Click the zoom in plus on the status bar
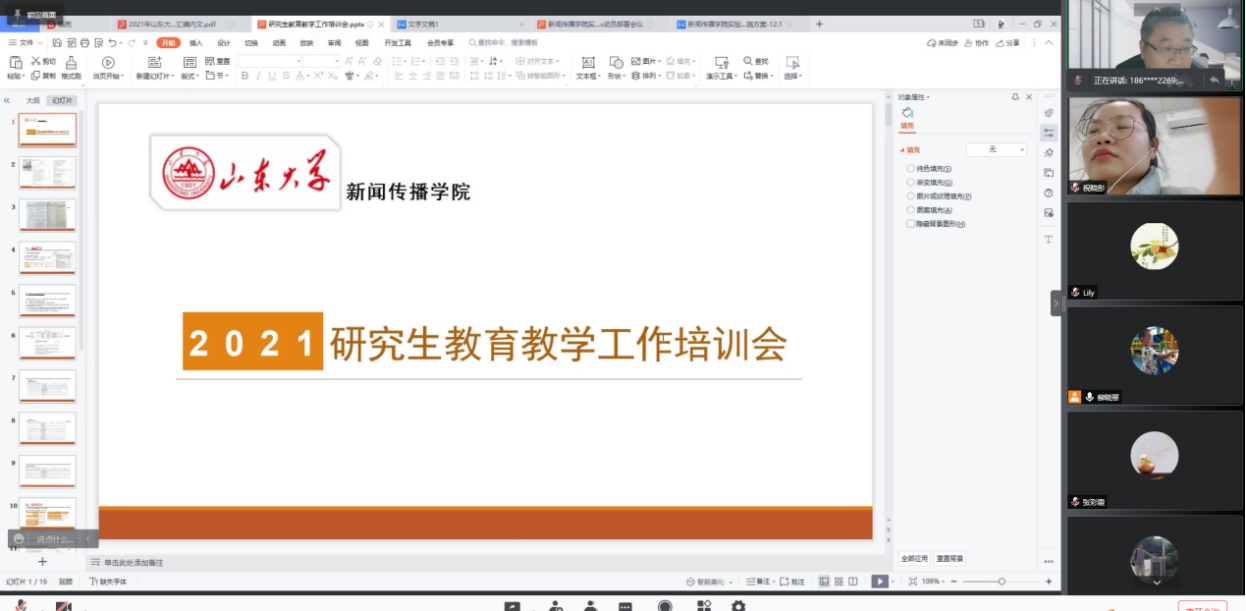 point(1048,581)
